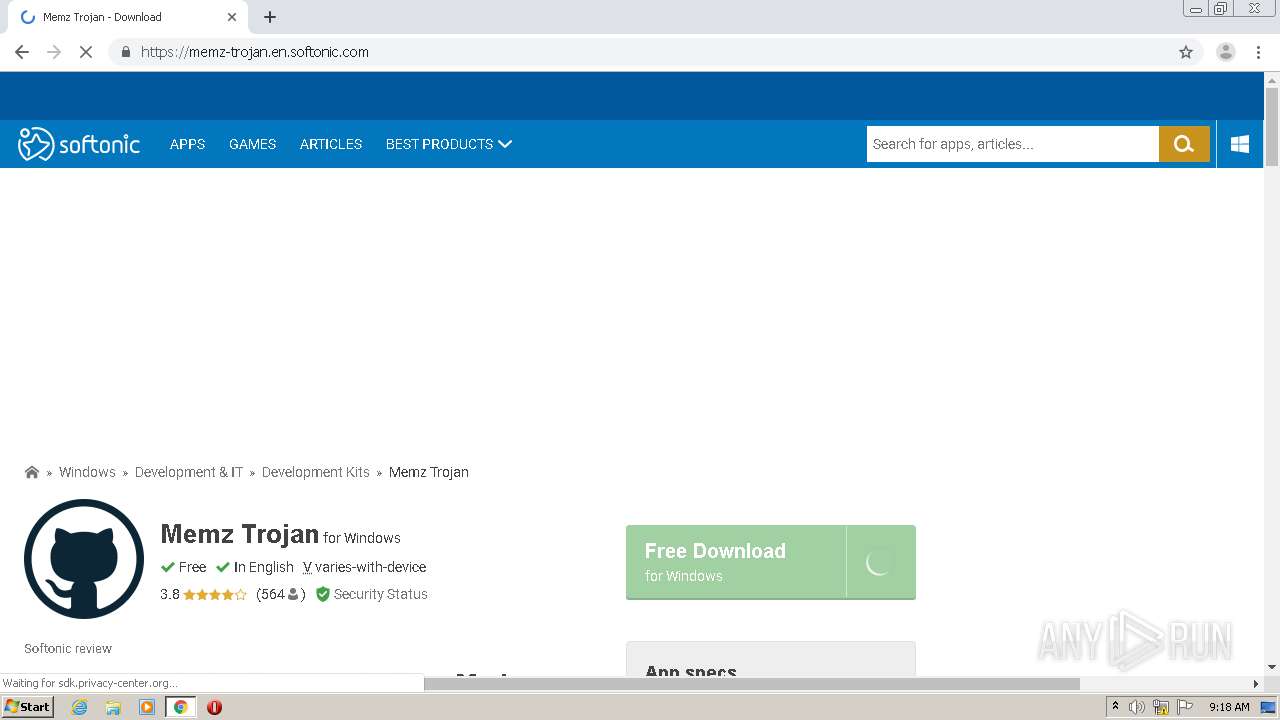Open the Start menu

click(28, 707)
